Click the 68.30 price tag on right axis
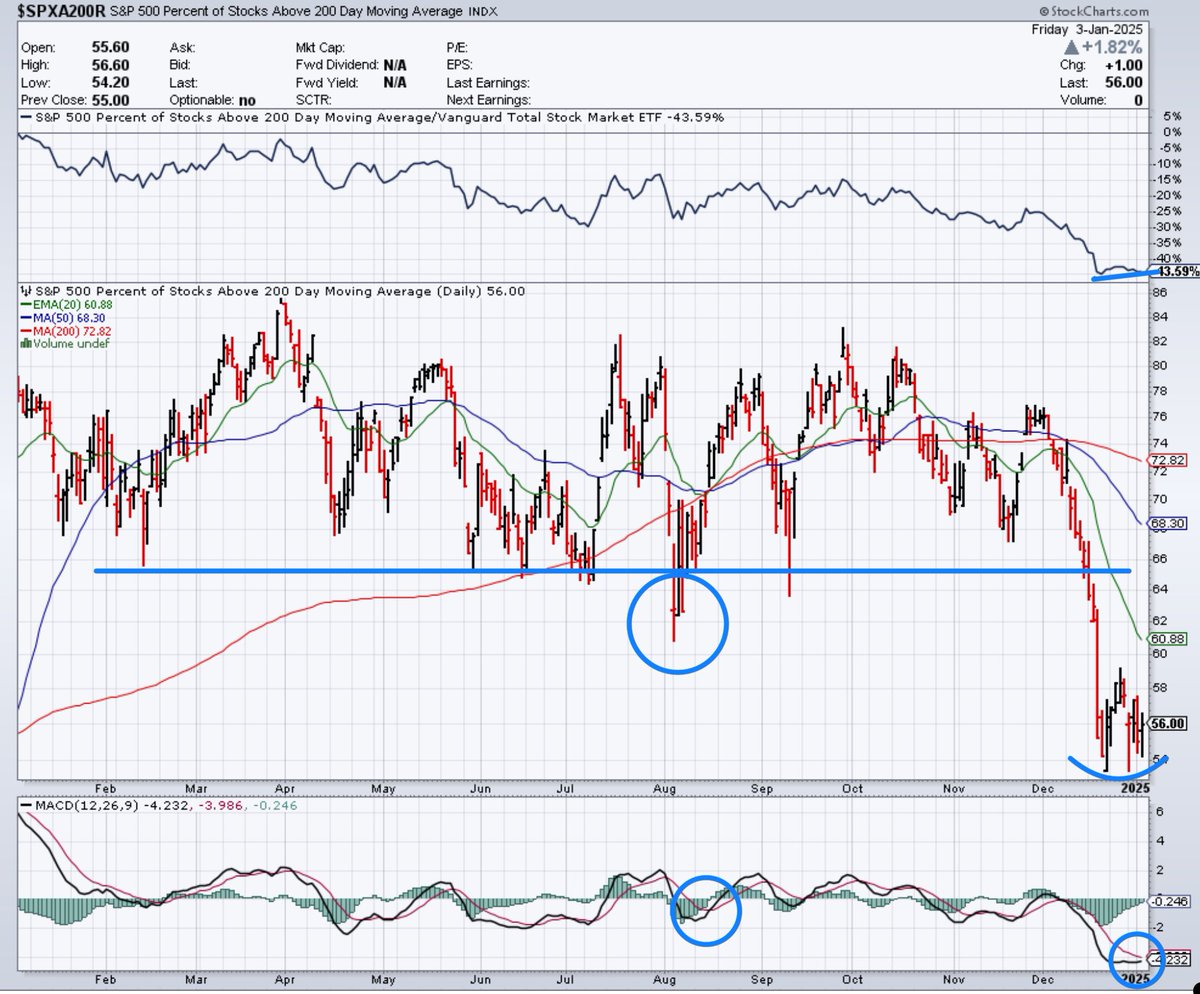This screenshot has height=994, width=1200. (1168, 523)
